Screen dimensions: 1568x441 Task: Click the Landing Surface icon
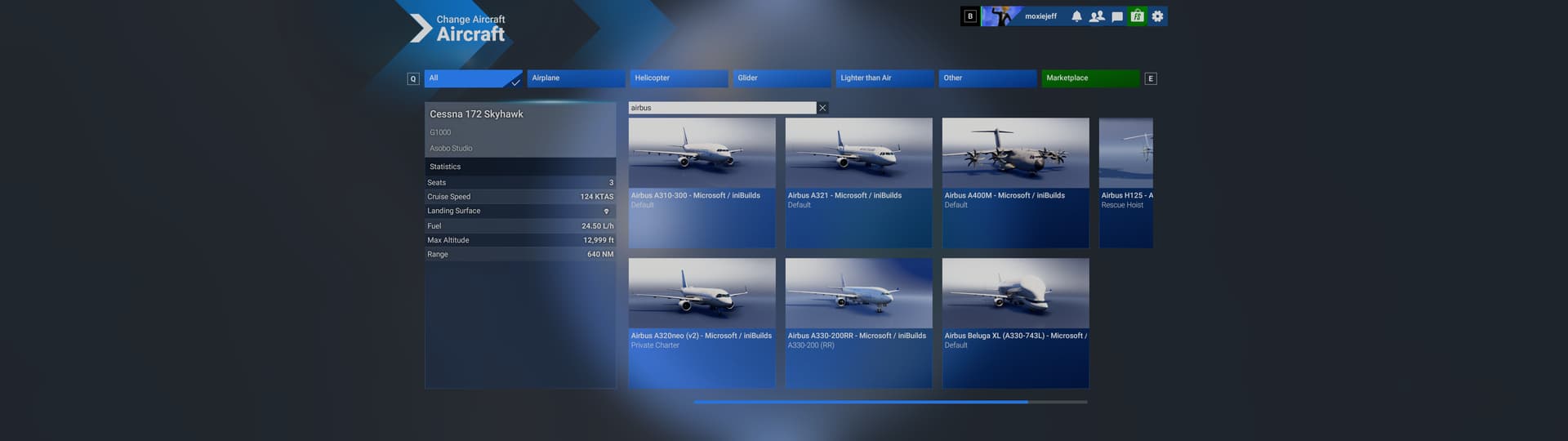point(606,212)
